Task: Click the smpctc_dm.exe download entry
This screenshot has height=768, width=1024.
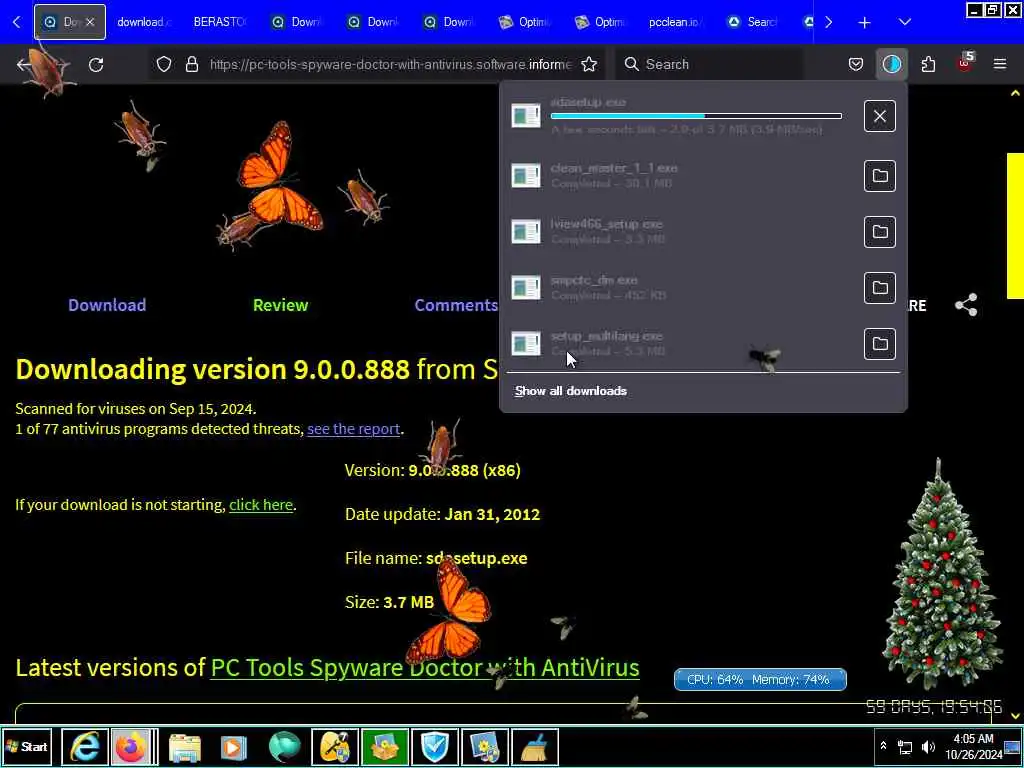Action: (682, 288)
